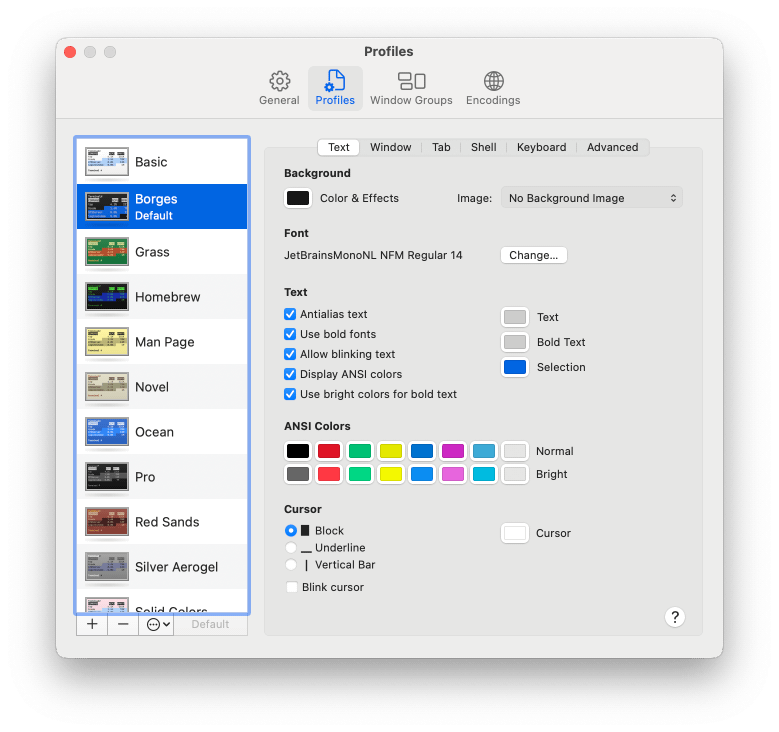Uncheck Allow blinking text
The image size is (779, 732).
290,354
